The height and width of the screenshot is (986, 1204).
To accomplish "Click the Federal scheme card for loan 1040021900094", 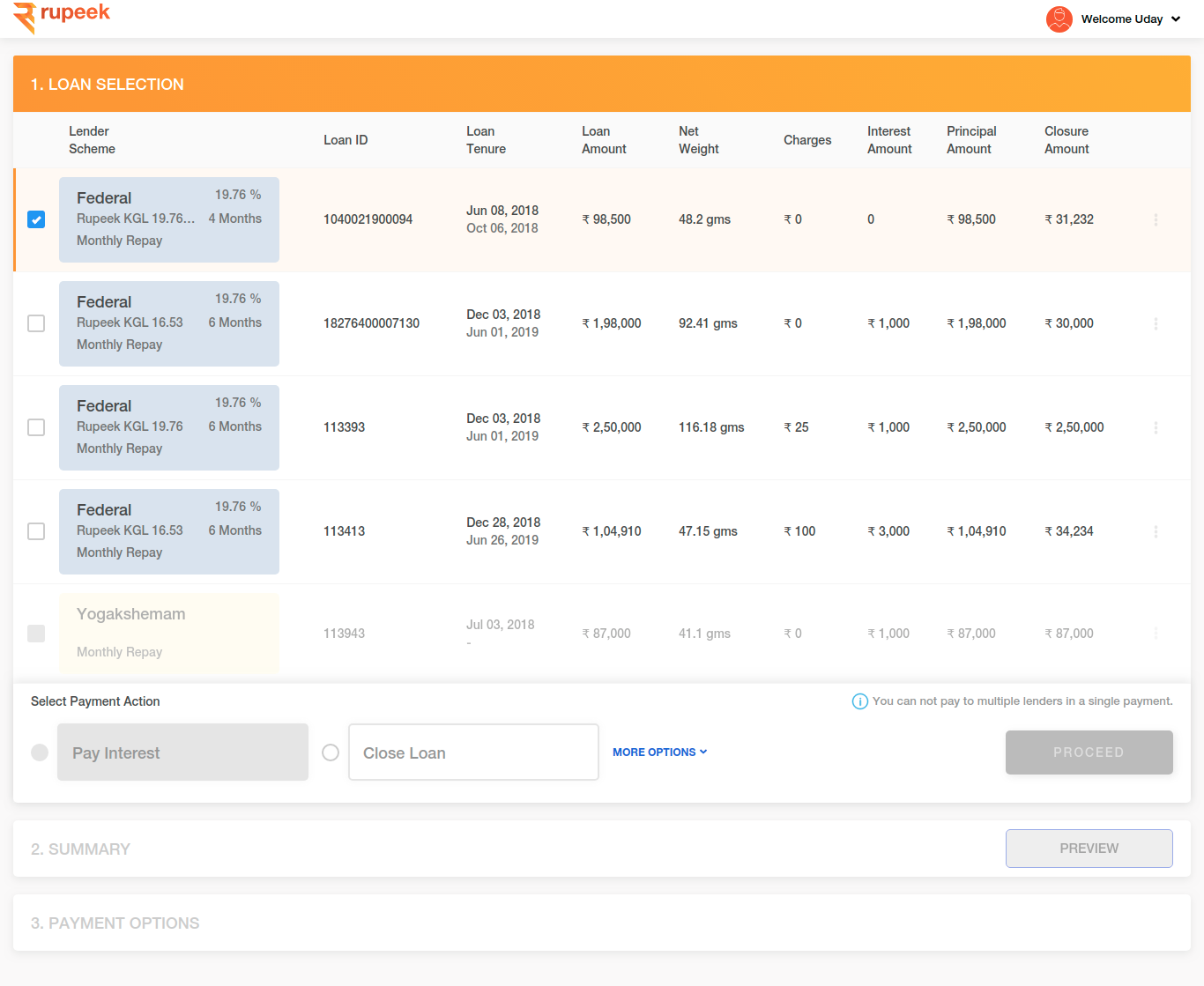I will click(x=169, y=219).
